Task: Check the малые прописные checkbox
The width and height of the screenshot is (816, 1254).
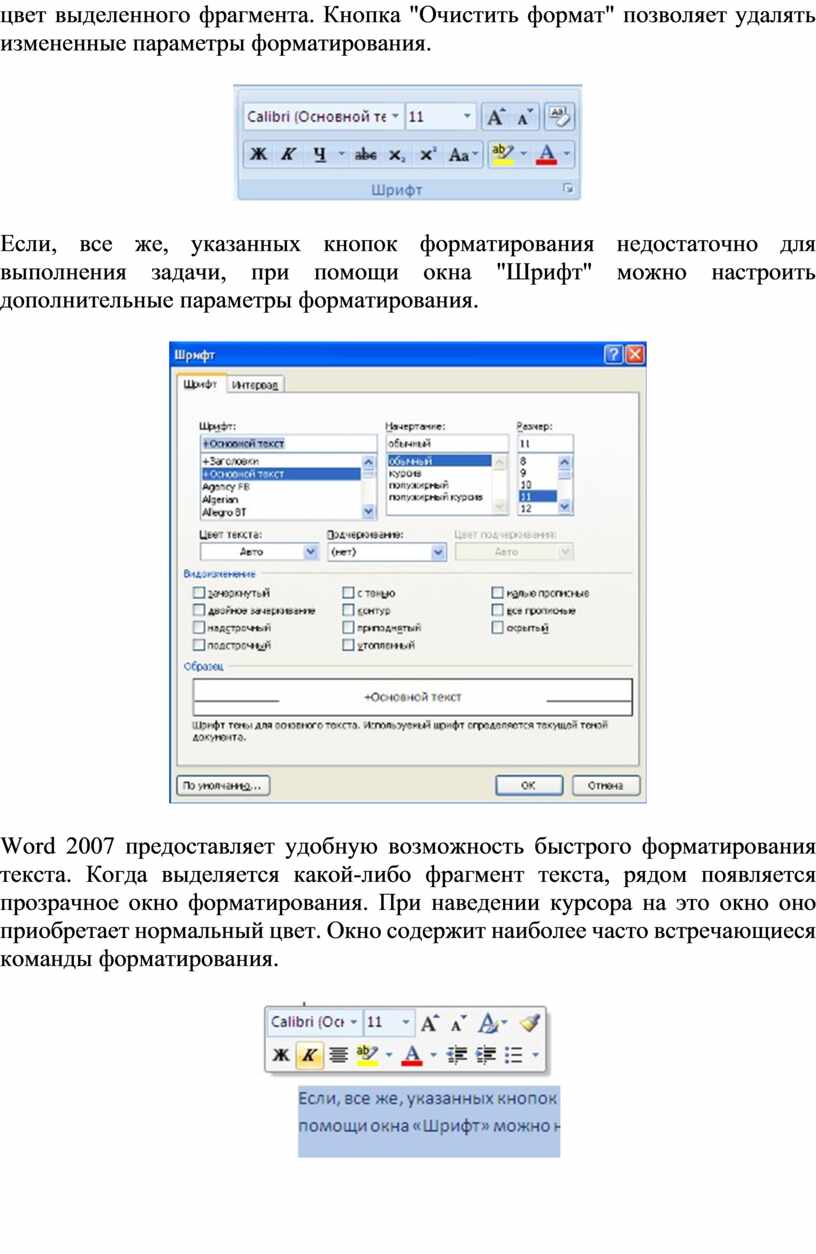Action: [497, 593]
